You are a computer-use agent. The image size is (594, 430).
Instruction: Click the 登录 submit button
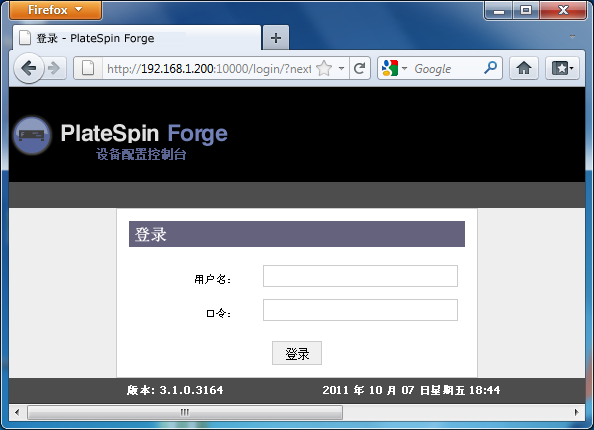[x=297, y=353]
